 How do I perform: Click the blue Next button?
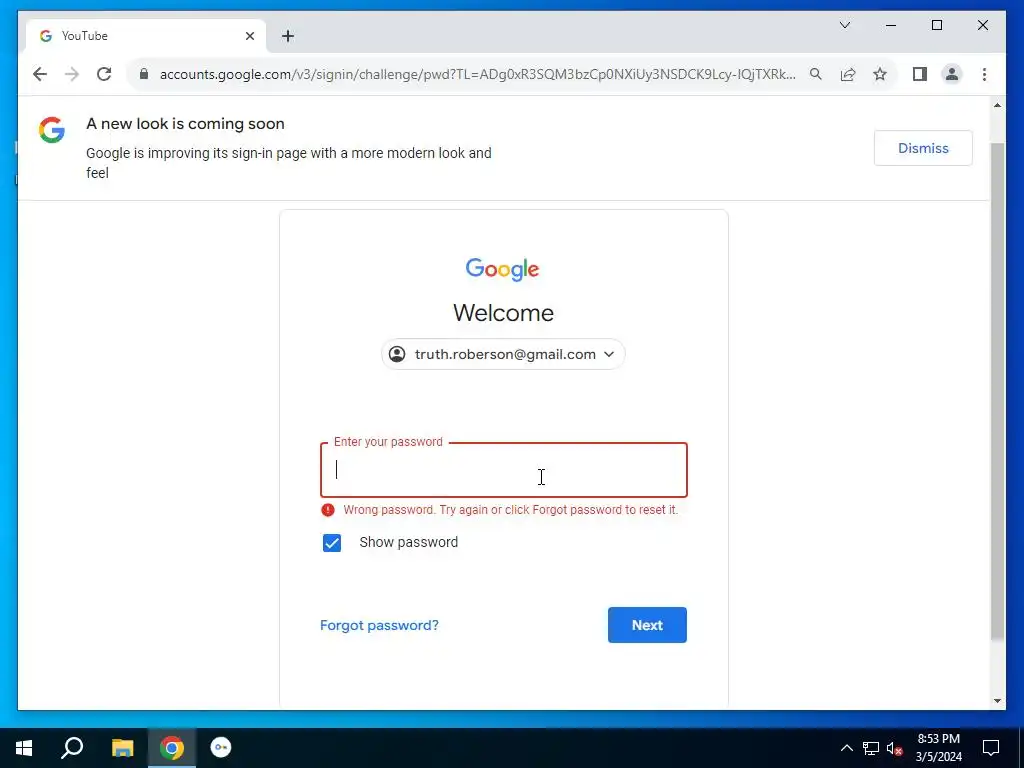[647, 625]
